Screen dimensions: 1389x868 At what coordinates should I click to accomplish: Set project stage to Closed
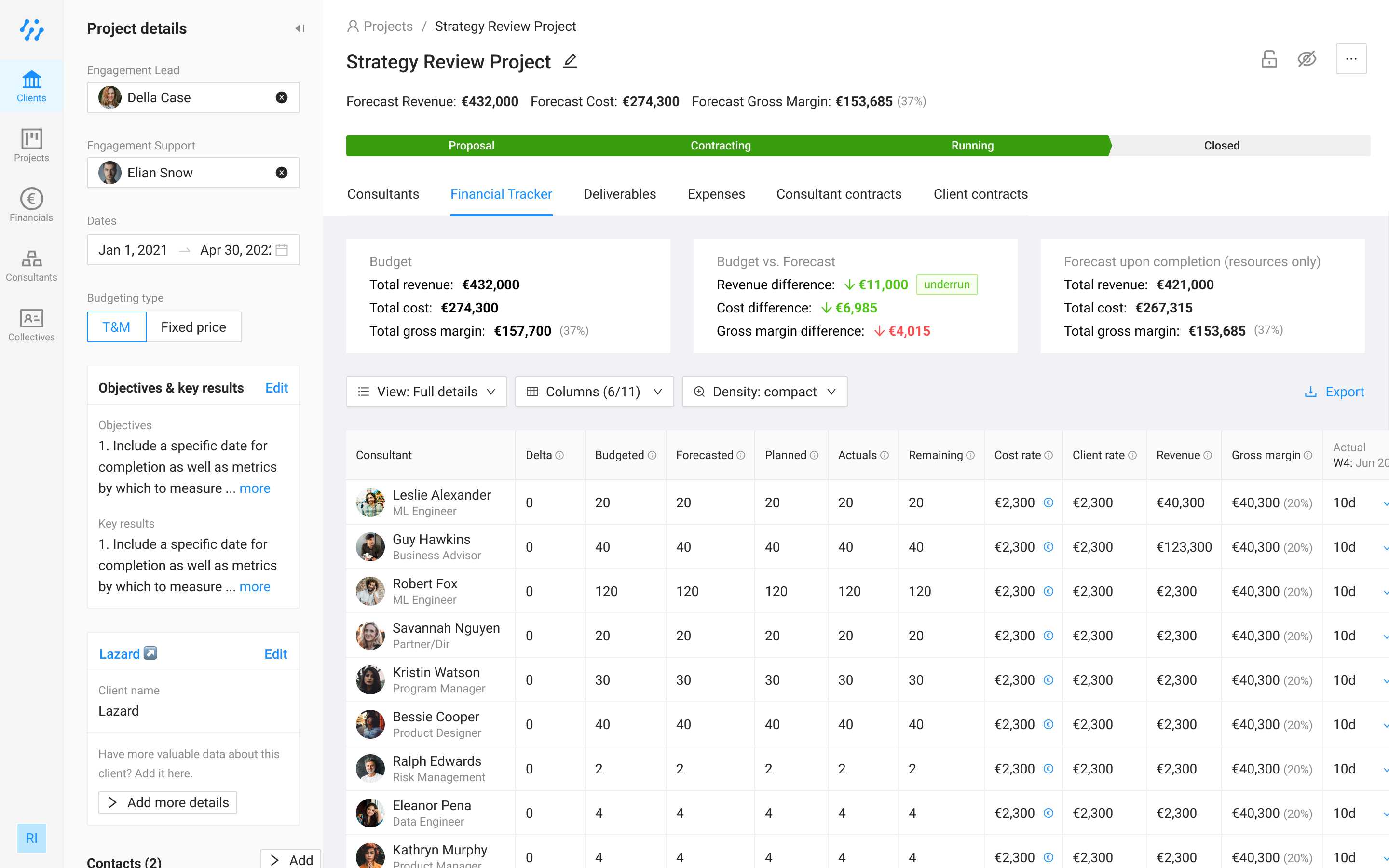tap(1221, 146)
